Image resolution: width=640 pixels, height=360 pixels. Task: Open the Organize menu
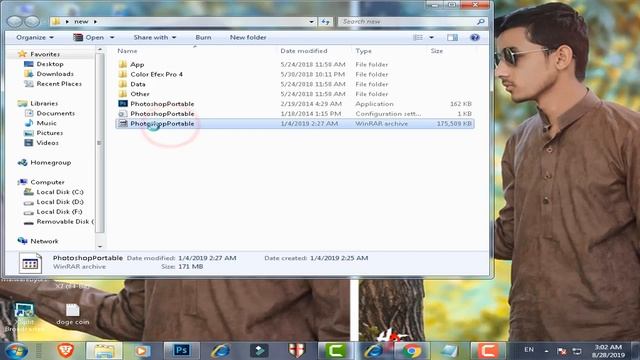pos(35,38)
